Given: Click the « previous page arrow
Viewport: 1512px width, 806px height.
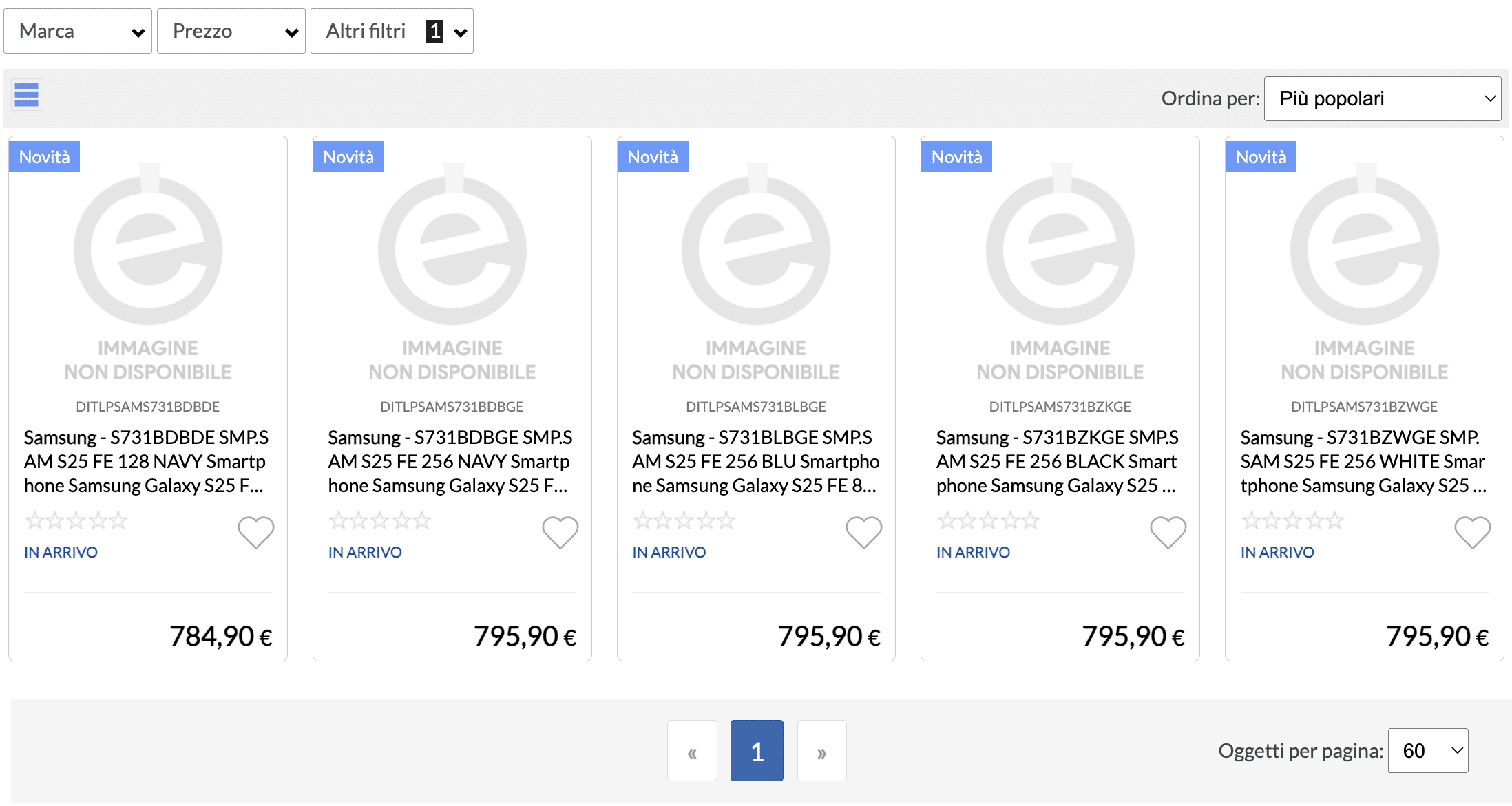Looking at the screenshot, I should 692,750.
